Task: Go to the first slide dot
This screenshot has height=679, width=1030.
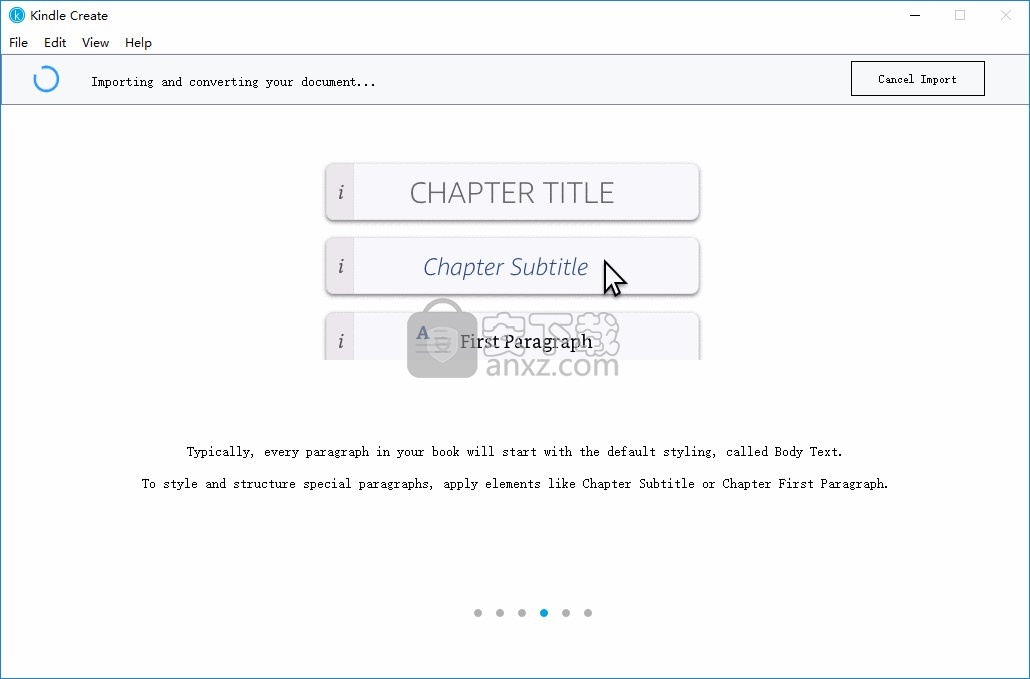Action: (x=478, y=613)
